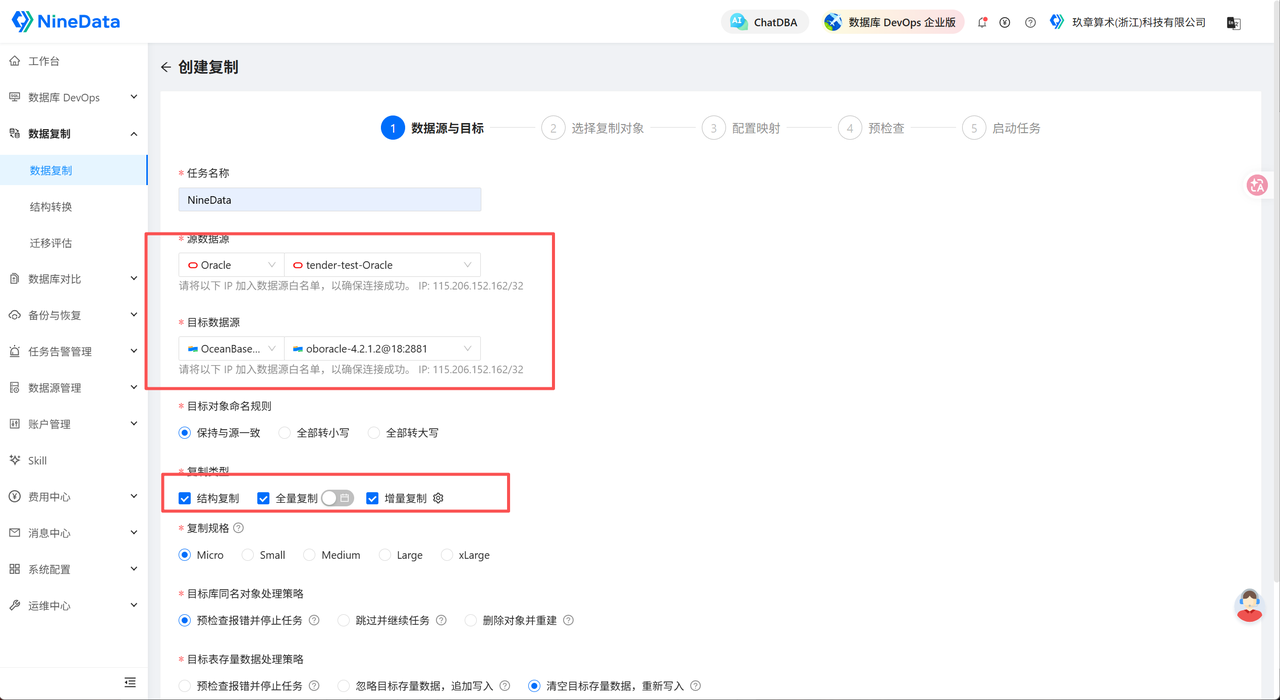Image resolution: width=1280 pixels, height=700 pixels.
Task: Click the 消息中心 envelope icon
Action: (x=15, y=533)
